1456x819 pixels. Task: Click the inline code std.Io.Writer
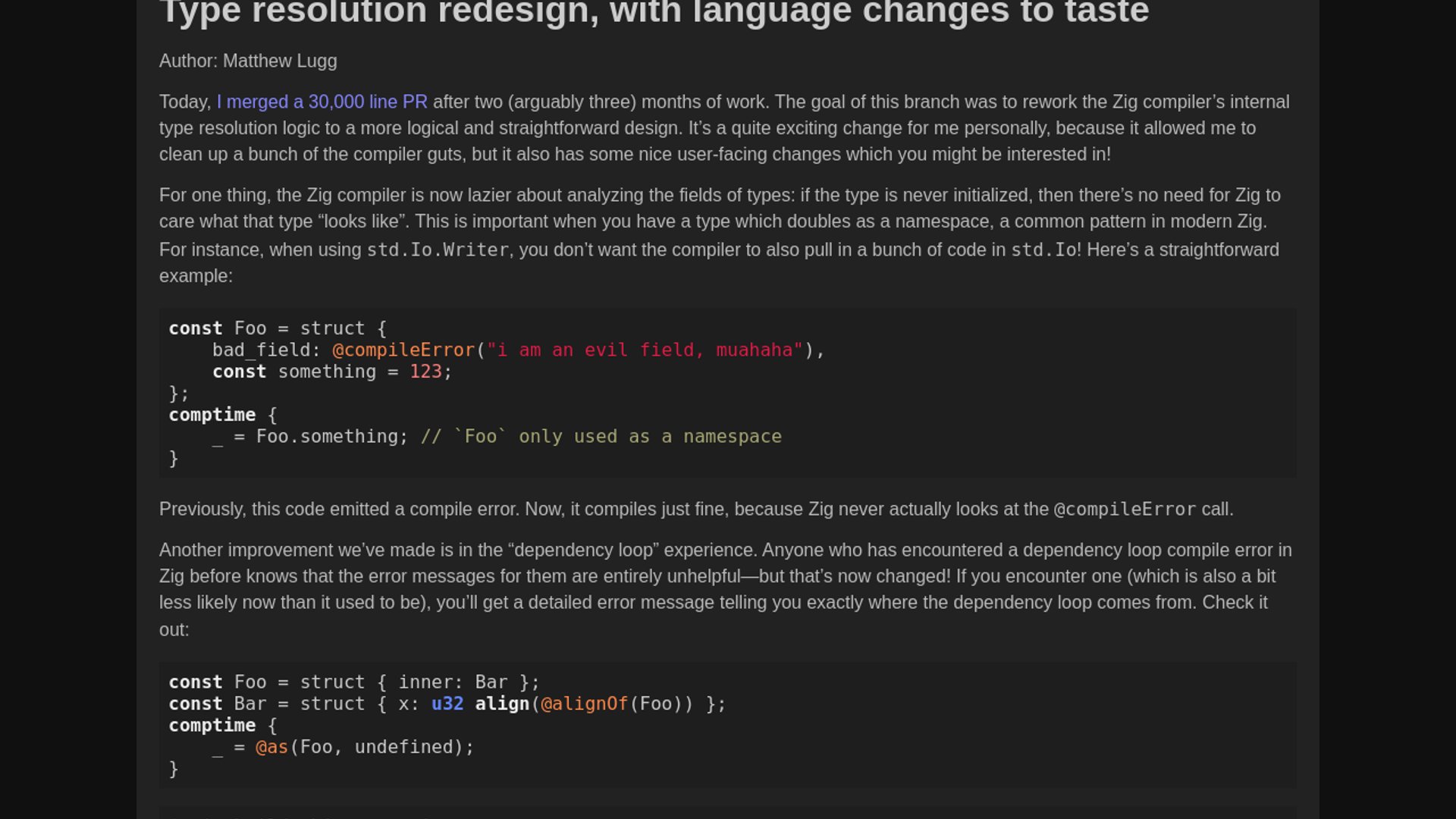click(438, 249)
